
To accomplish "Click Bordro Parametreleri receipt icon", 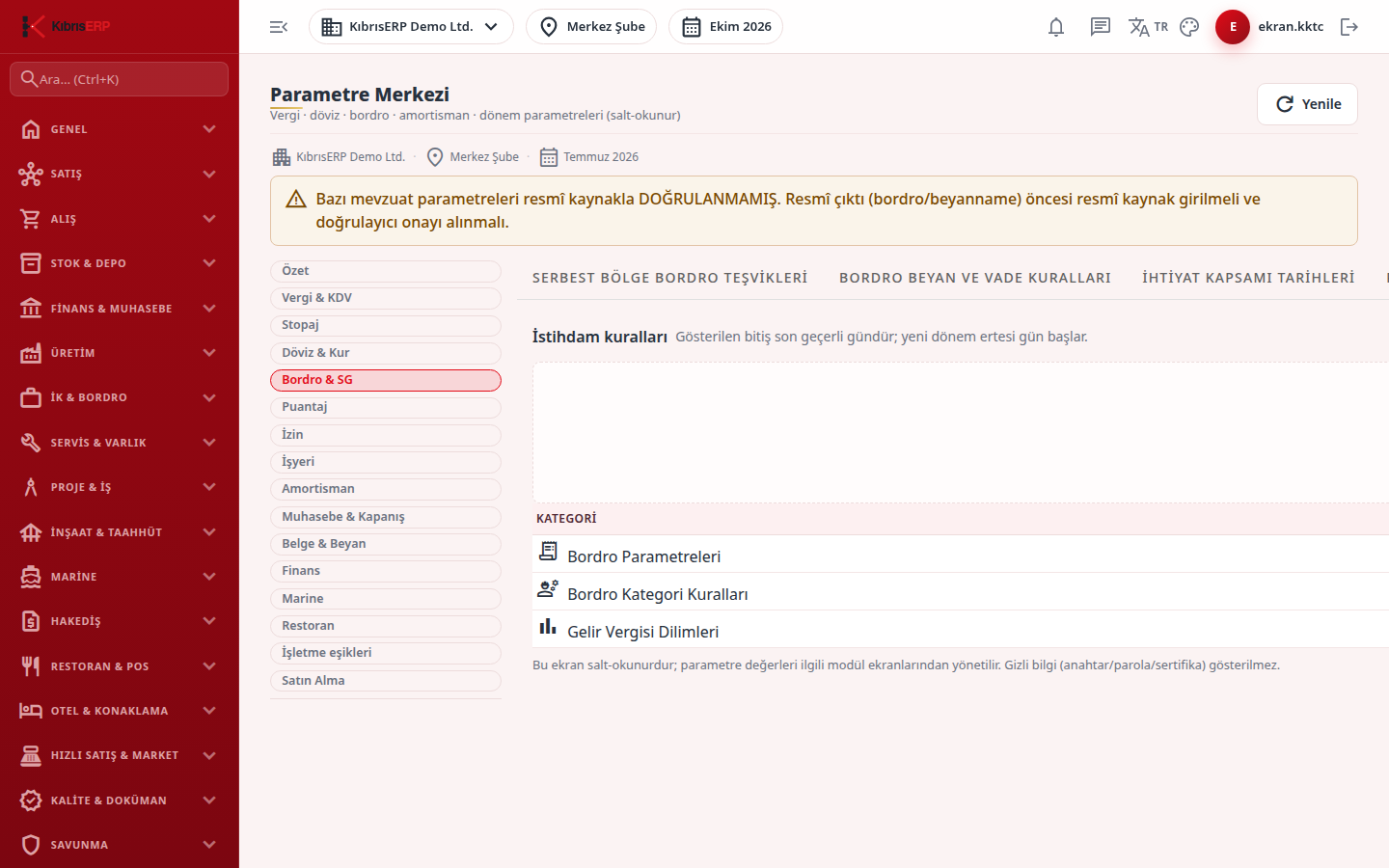I will (548, 552).
